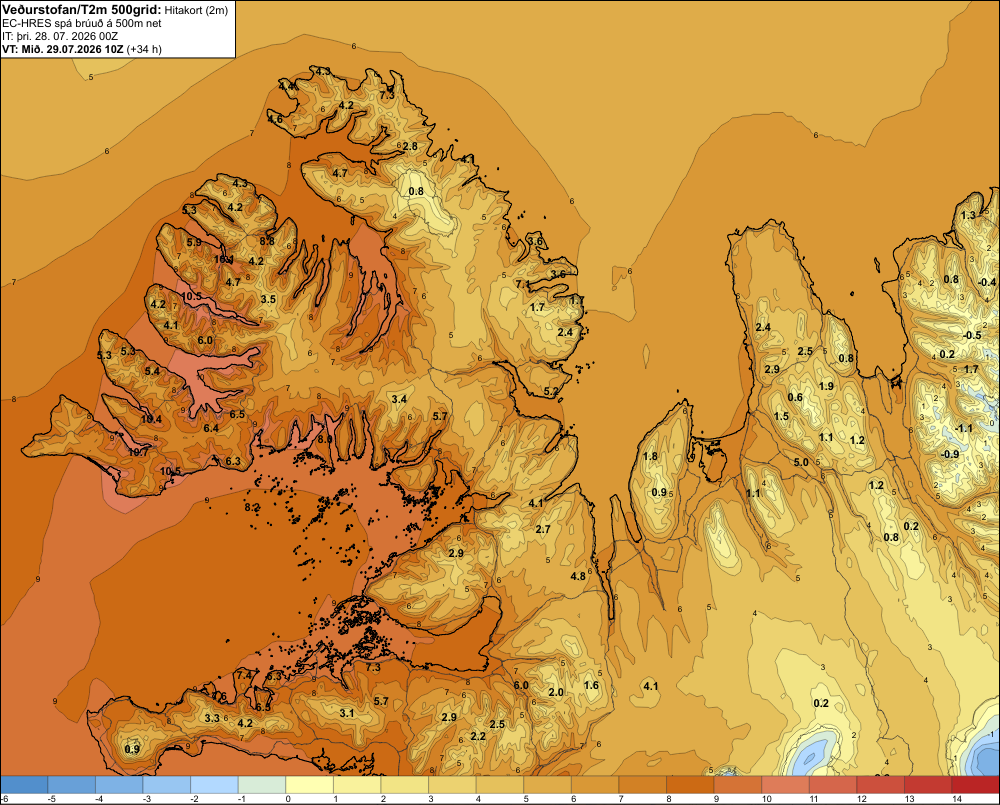Click the 0.8 temperature value near Drangajökull
The height and width of the screenshot is (805, 1000).
(x=416, y=191)
